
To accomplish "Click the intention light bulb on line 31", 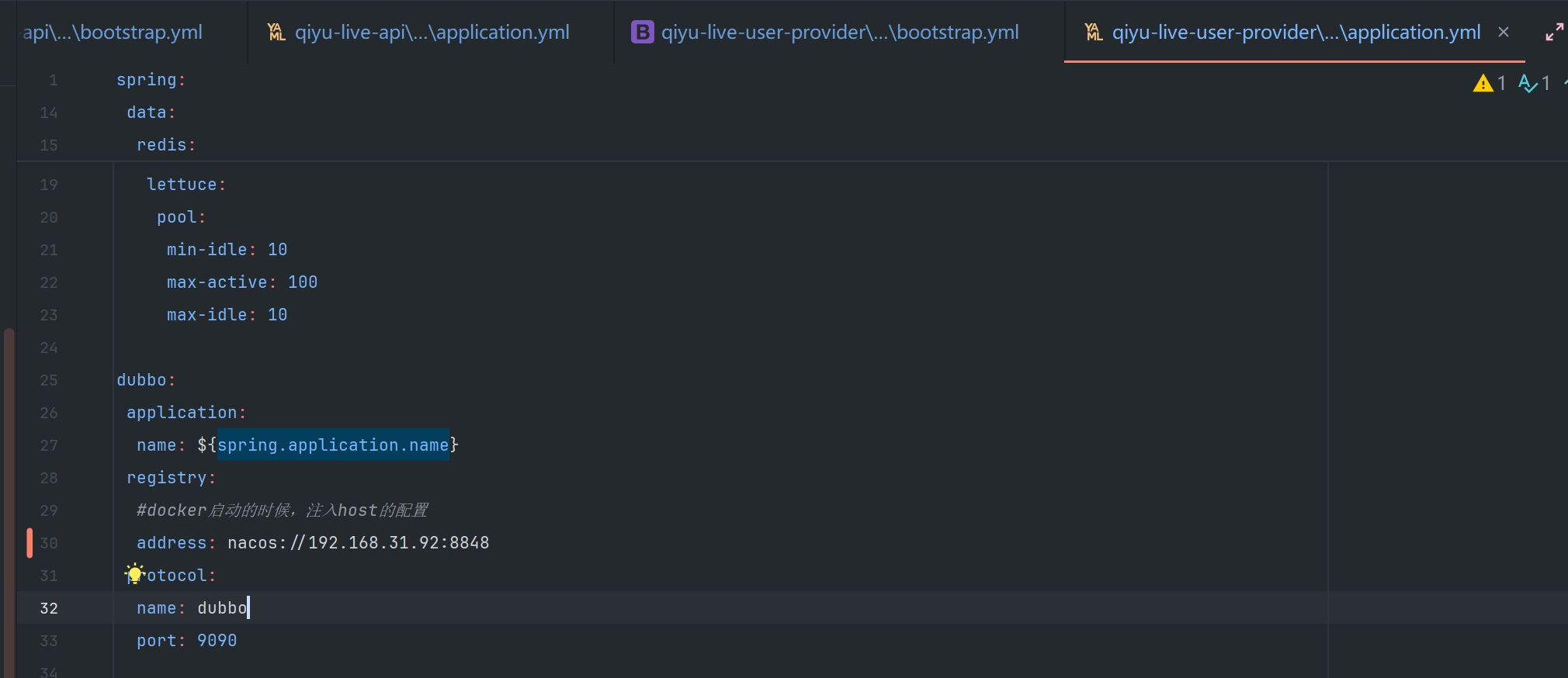I will pyautogui.click(x=134, y=574).
